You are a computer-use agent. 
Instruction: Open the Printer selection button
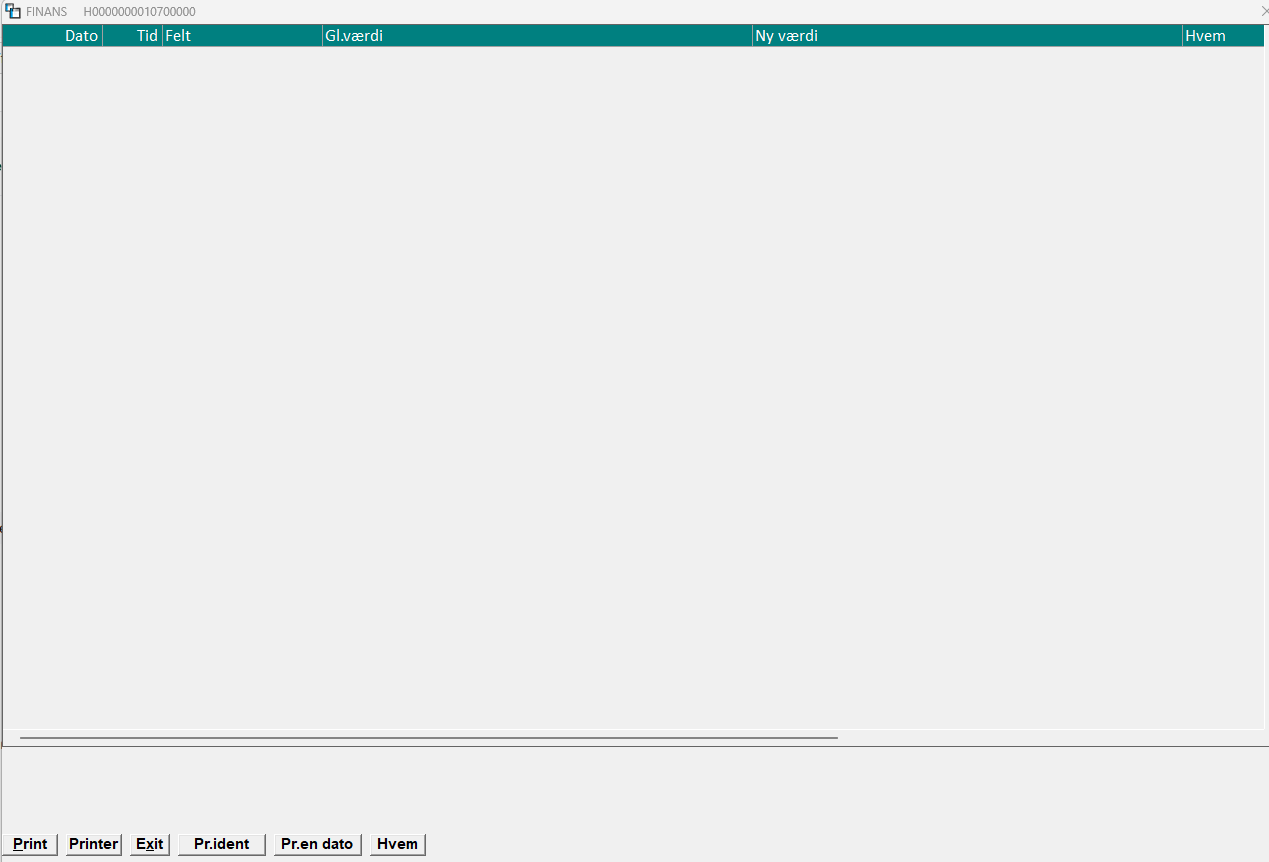93,844
